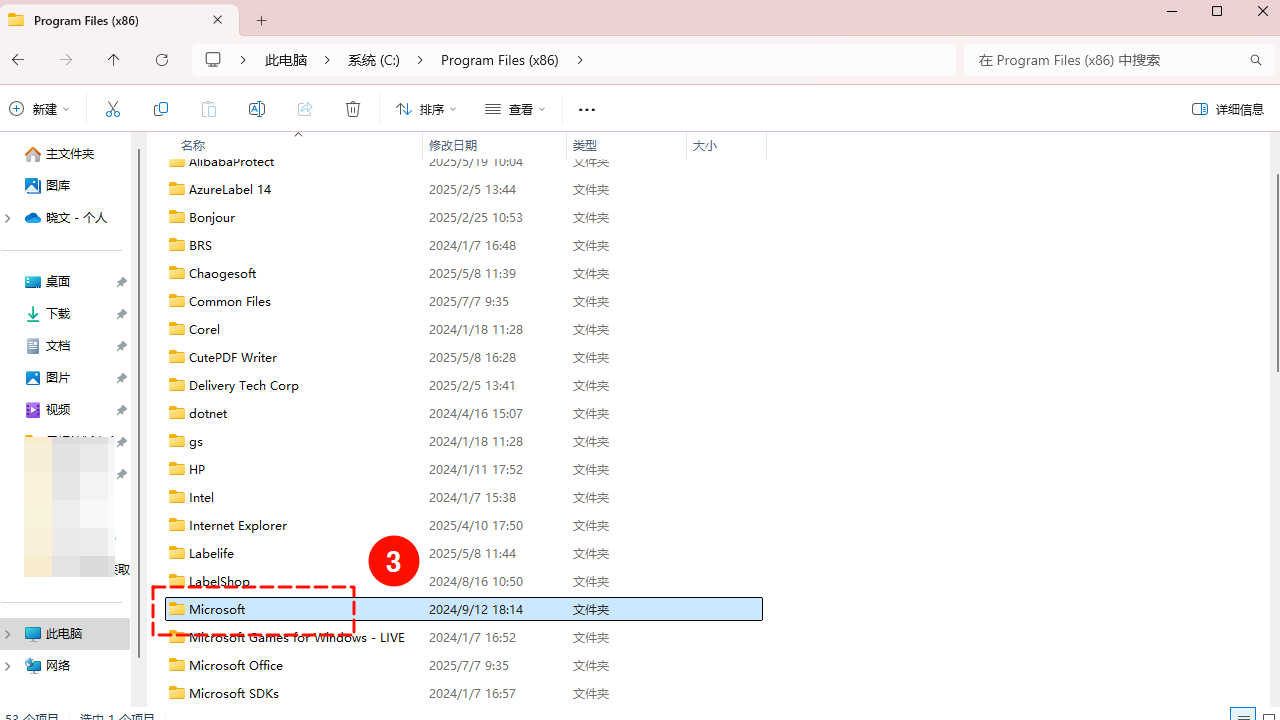Click the Copy icon in toolbar
This screenshot has height=720, width=1280.
[x=161, y=109]
